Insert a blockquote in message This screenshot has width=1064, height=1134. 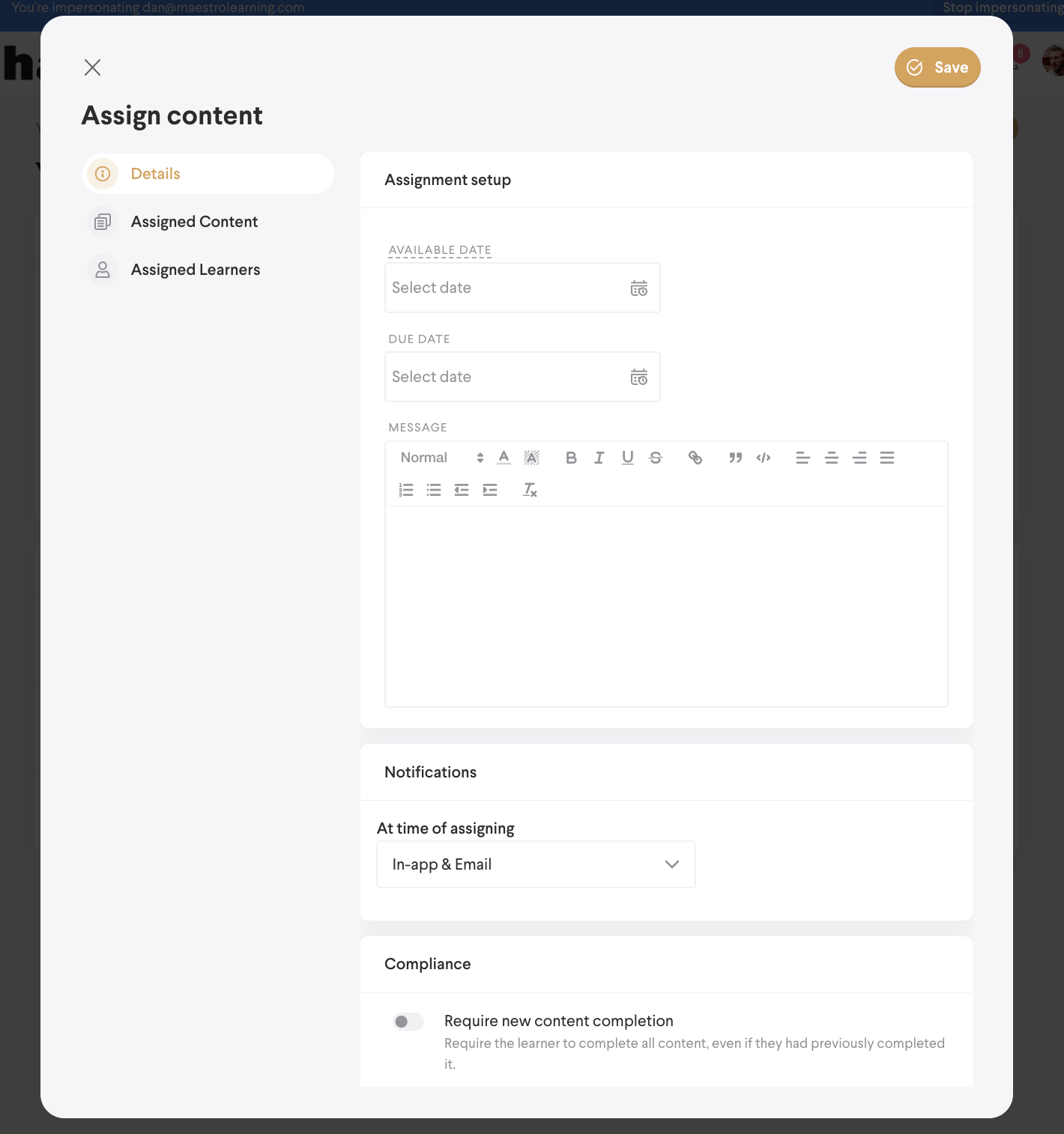[736, 458]
